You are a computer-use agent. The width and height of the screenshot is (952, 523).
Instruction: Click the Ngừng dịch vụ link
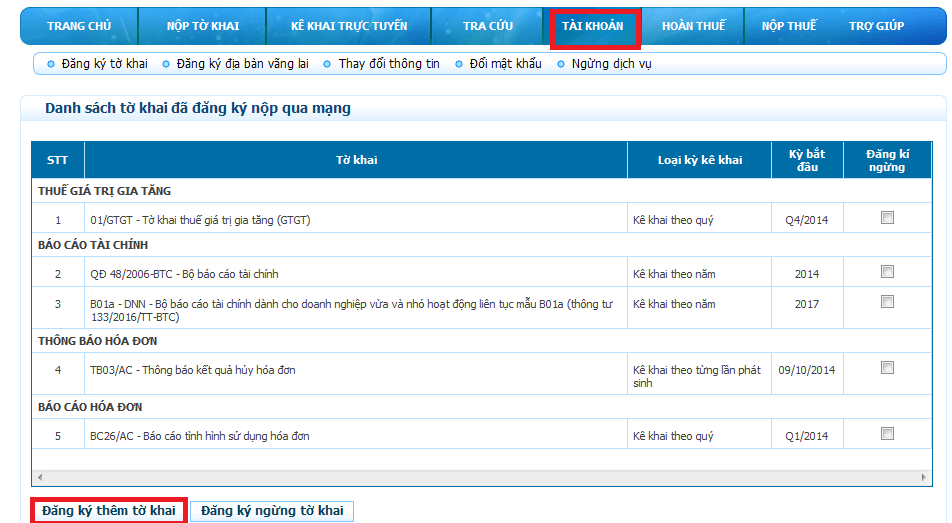[x=611, y=64]
